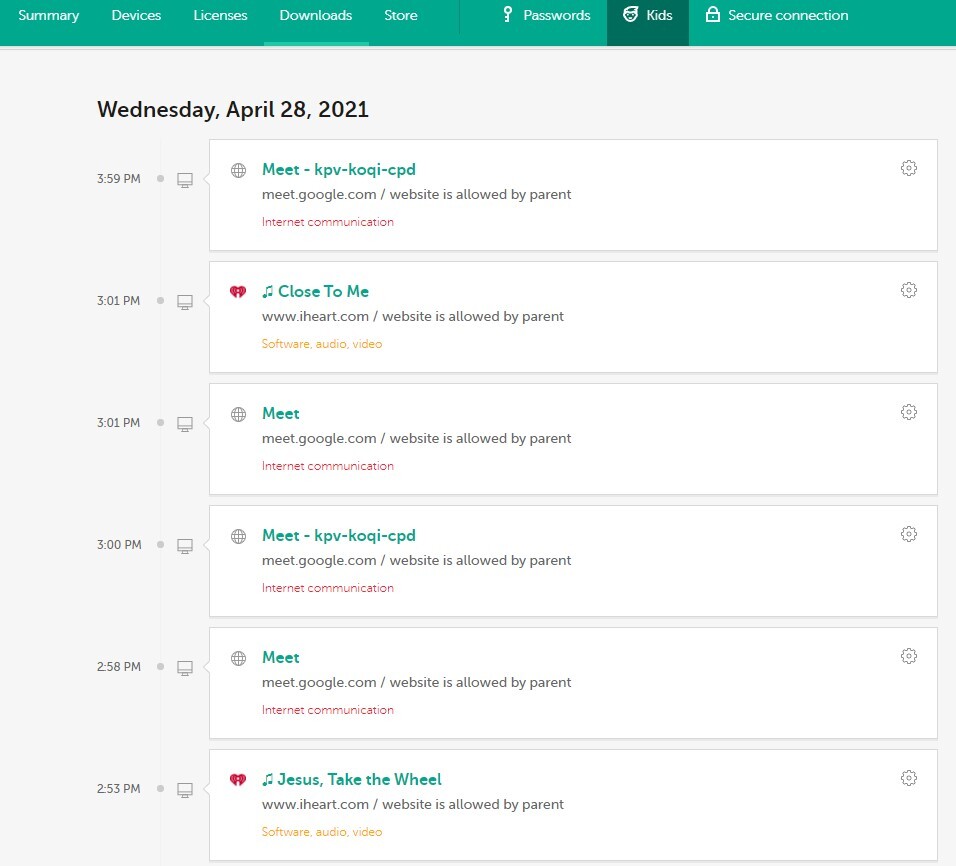Switch to the Summary tab
956x866 pixels.
(48, 15)
